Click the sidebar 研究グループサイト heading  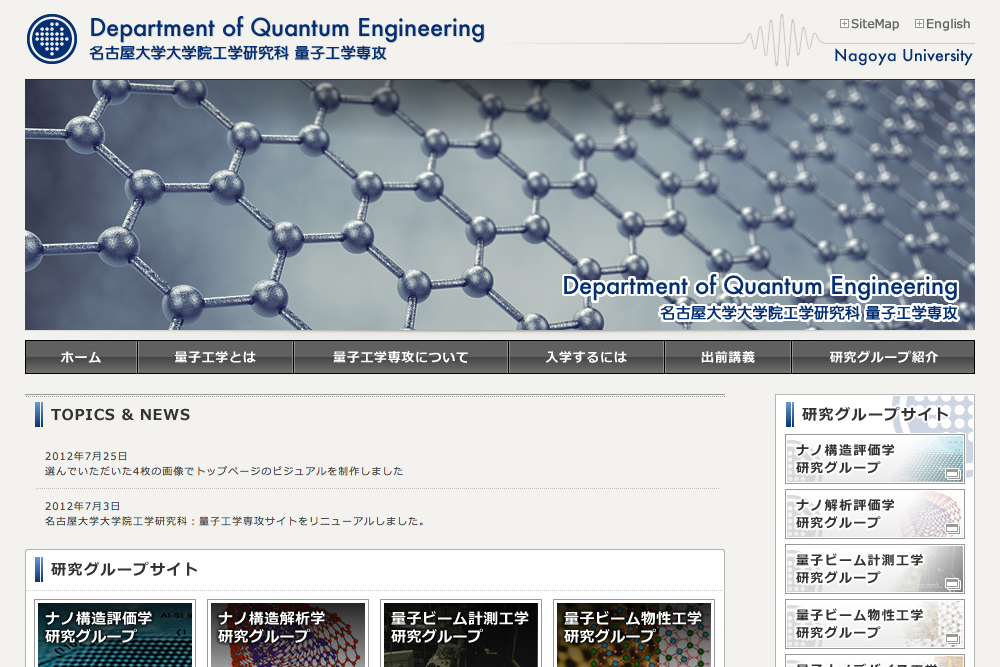(x=875, y=414)
